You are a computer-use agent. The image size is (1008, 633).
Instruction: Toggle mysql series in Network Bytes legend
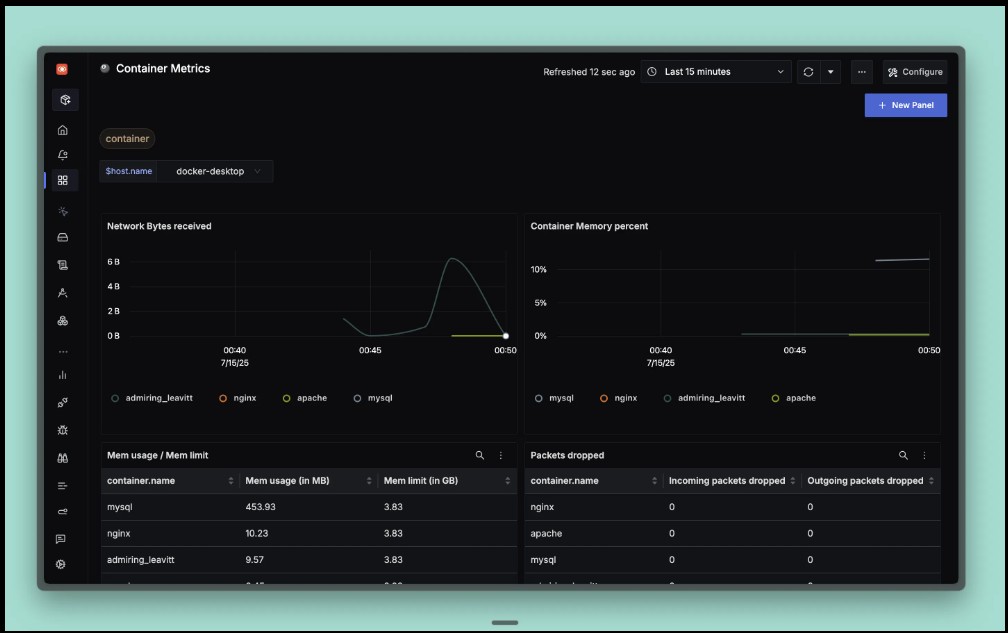pyautogui.click(x=373, y=398)
